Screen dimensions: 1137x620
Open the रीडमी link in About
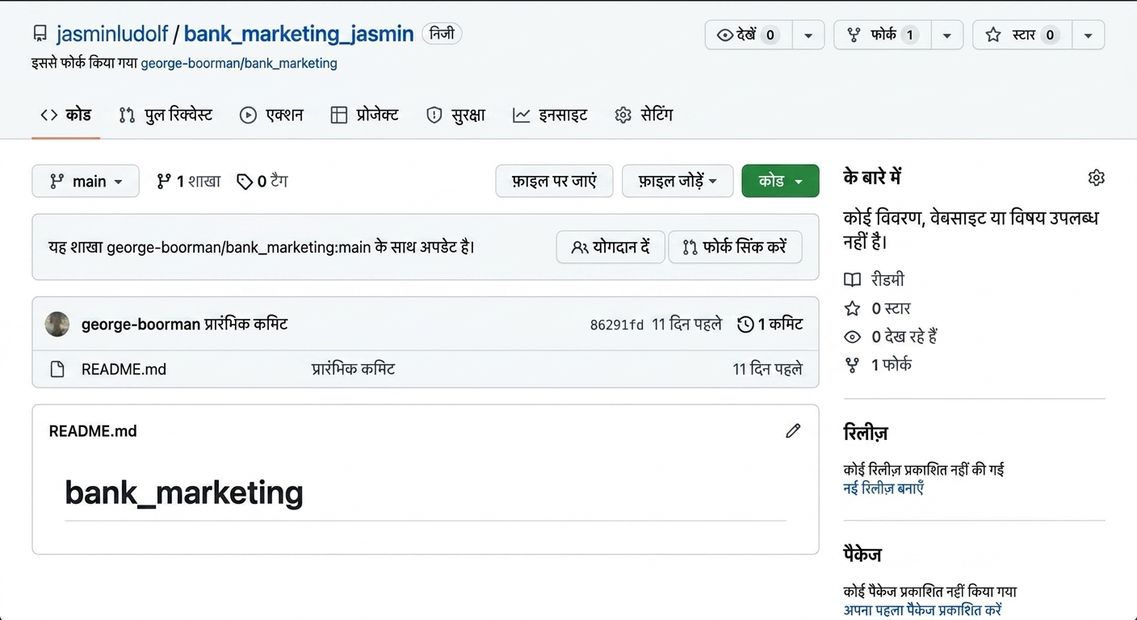click(x=875, y=279)
